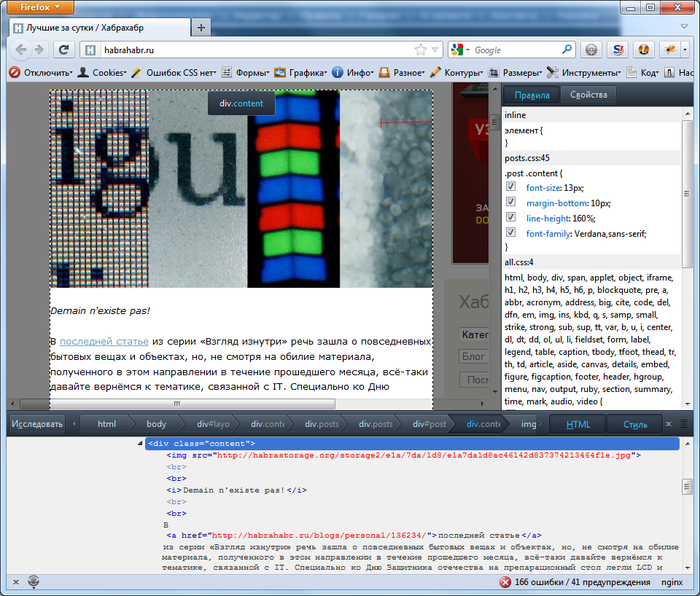Open the Контуры toolbar menu

pos(456,72)
